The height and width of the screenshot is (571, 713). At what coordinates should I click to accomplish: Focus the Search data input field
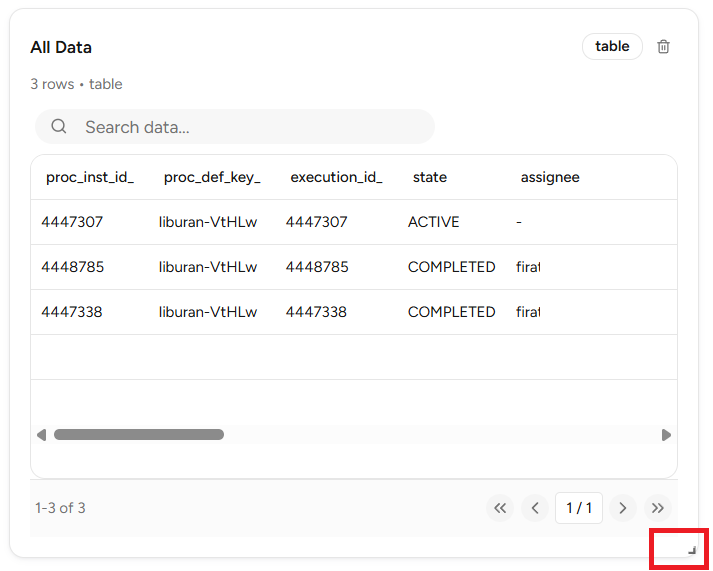(235, 126)
